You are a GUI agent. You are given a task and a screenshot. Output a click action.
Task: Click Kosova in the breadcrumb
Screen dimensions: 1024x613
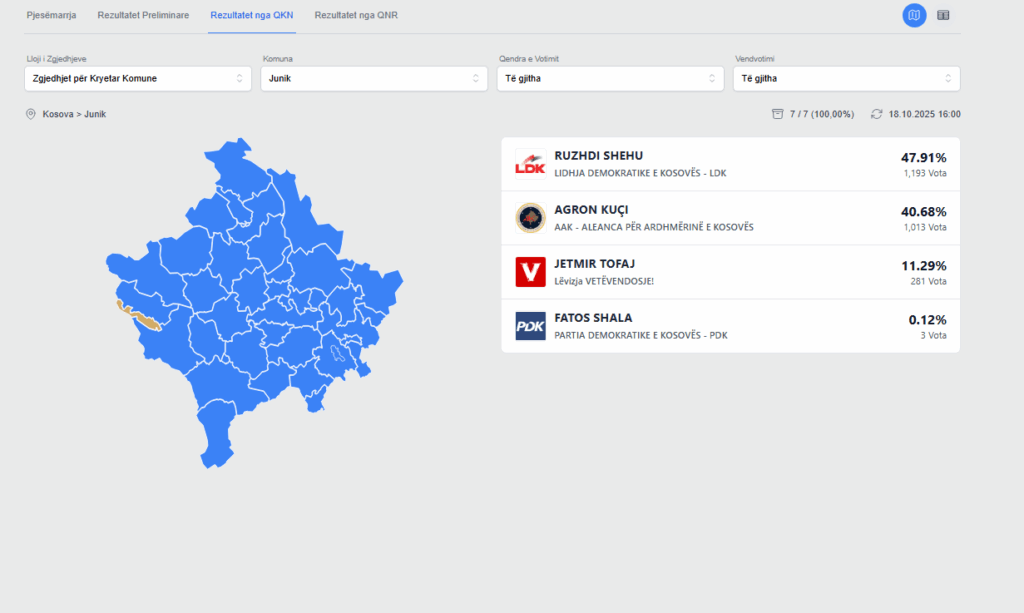tap(57, 114)
